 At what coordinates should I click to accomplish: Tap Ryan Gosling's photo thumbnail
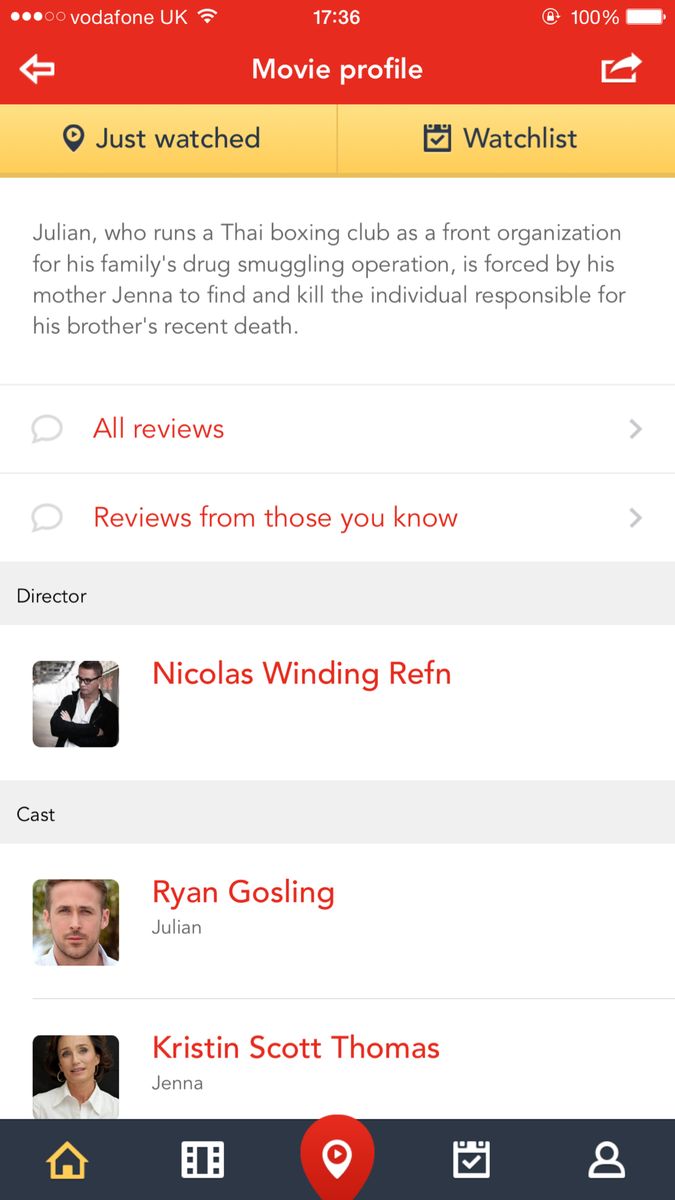(76, 922)
